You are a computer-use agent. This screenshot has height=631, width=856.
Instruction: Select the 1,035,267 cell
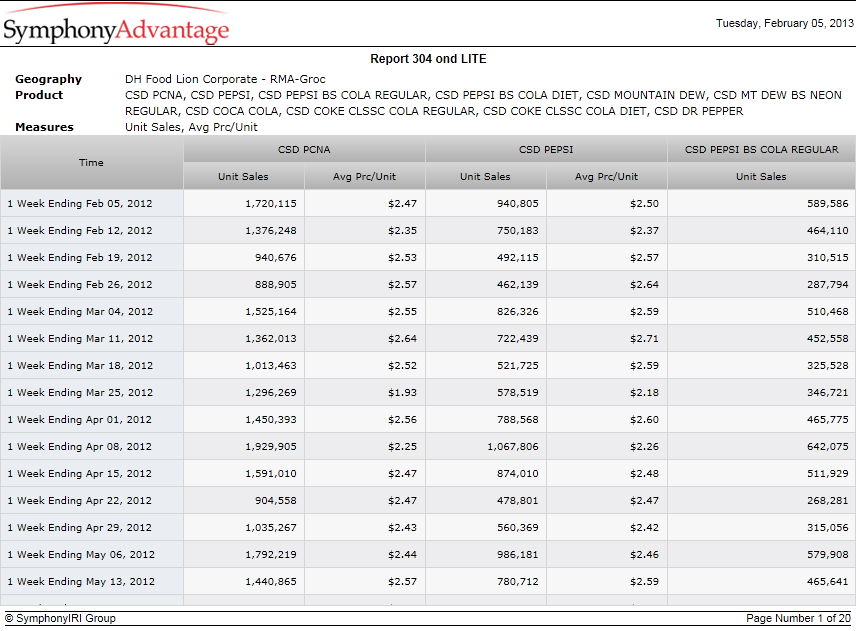coord(243,528)
